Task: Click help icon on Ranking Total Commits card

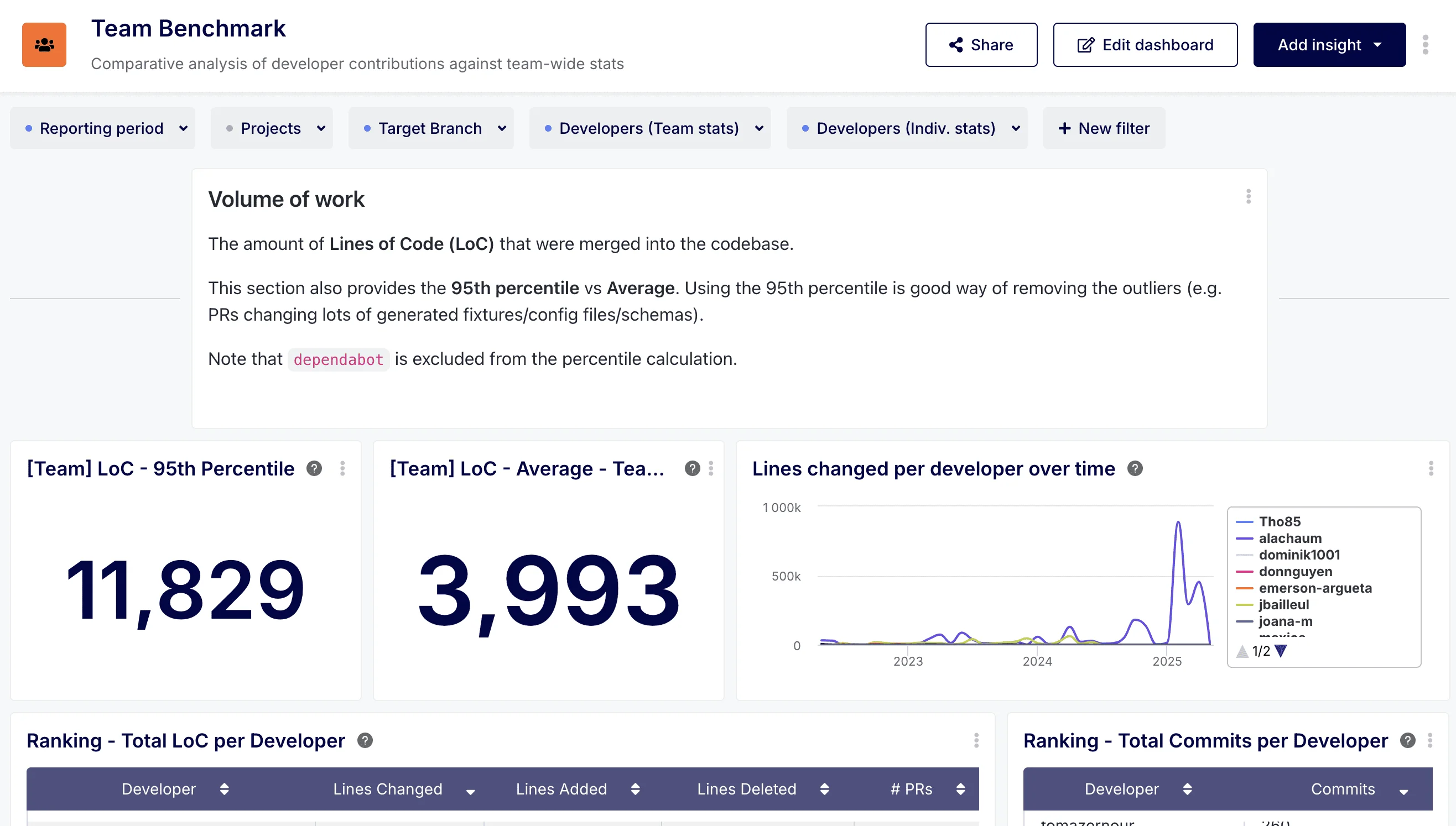Action: [x=1407, y=740]
